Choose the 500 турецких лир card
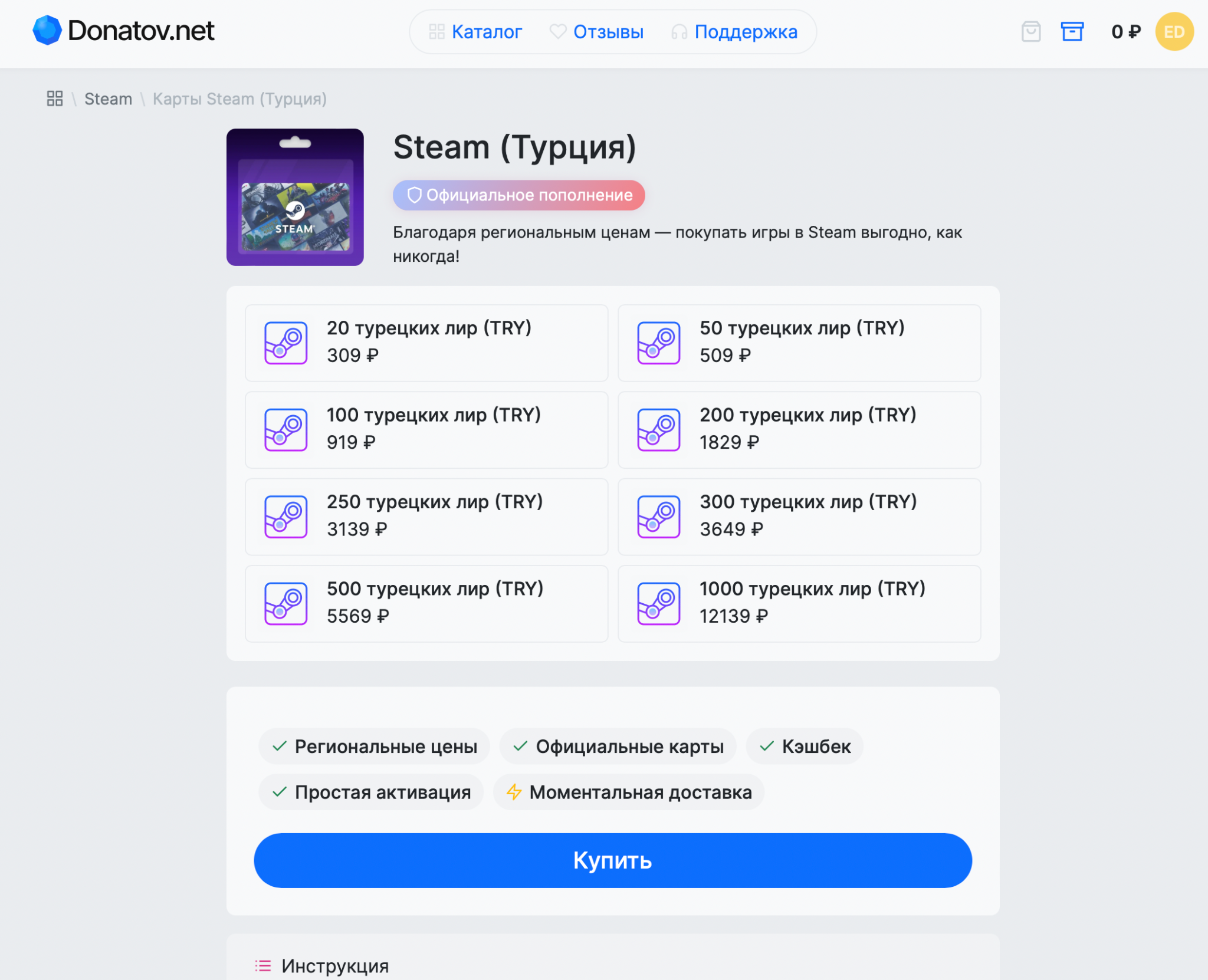 pos(426,604)
